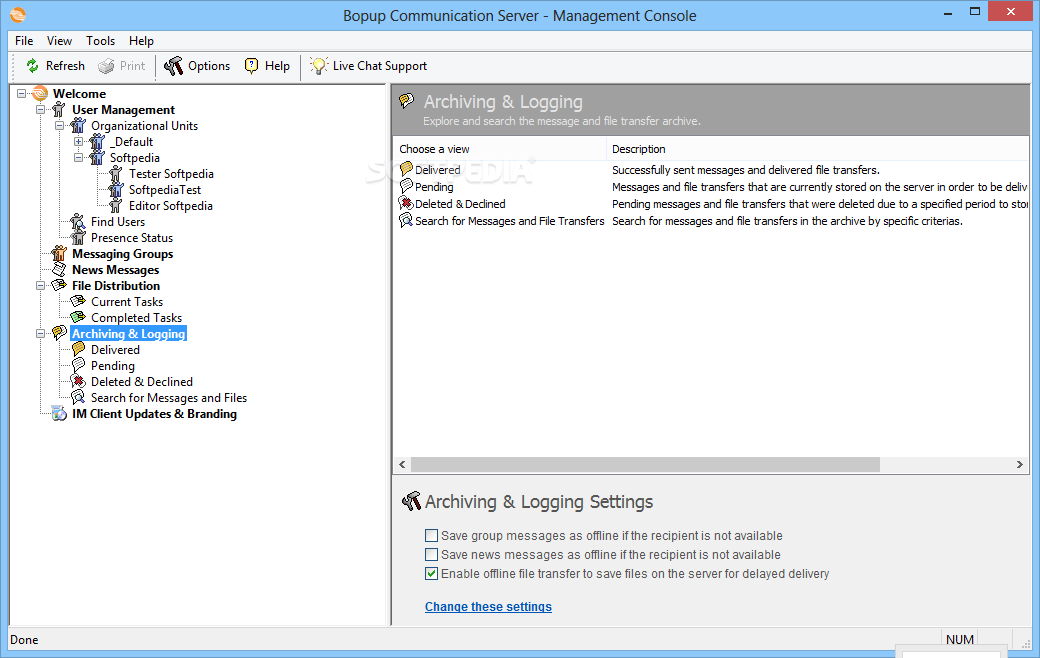This screenshot has width=1040, height=658.
Task: Open the Help menu in menu bar
Action: coord(141,40)
